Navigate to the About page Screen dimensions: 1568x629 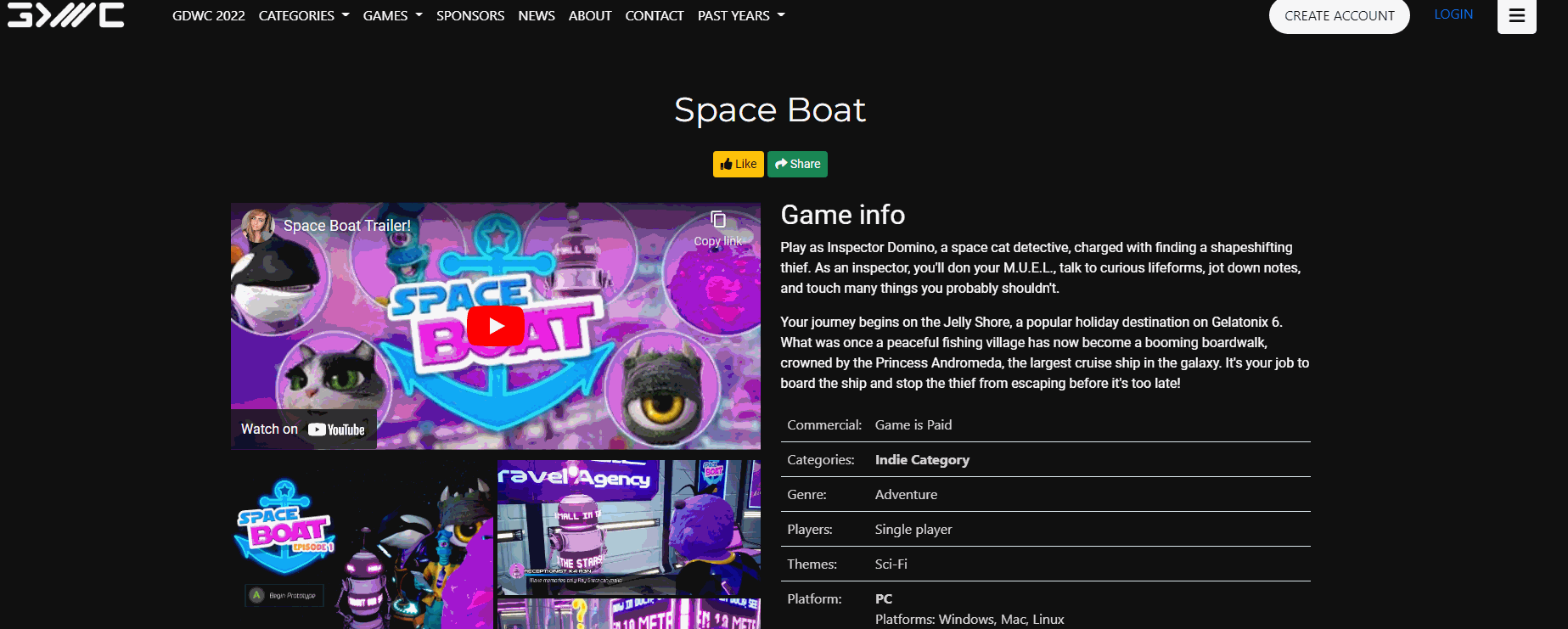click(590, 15)
